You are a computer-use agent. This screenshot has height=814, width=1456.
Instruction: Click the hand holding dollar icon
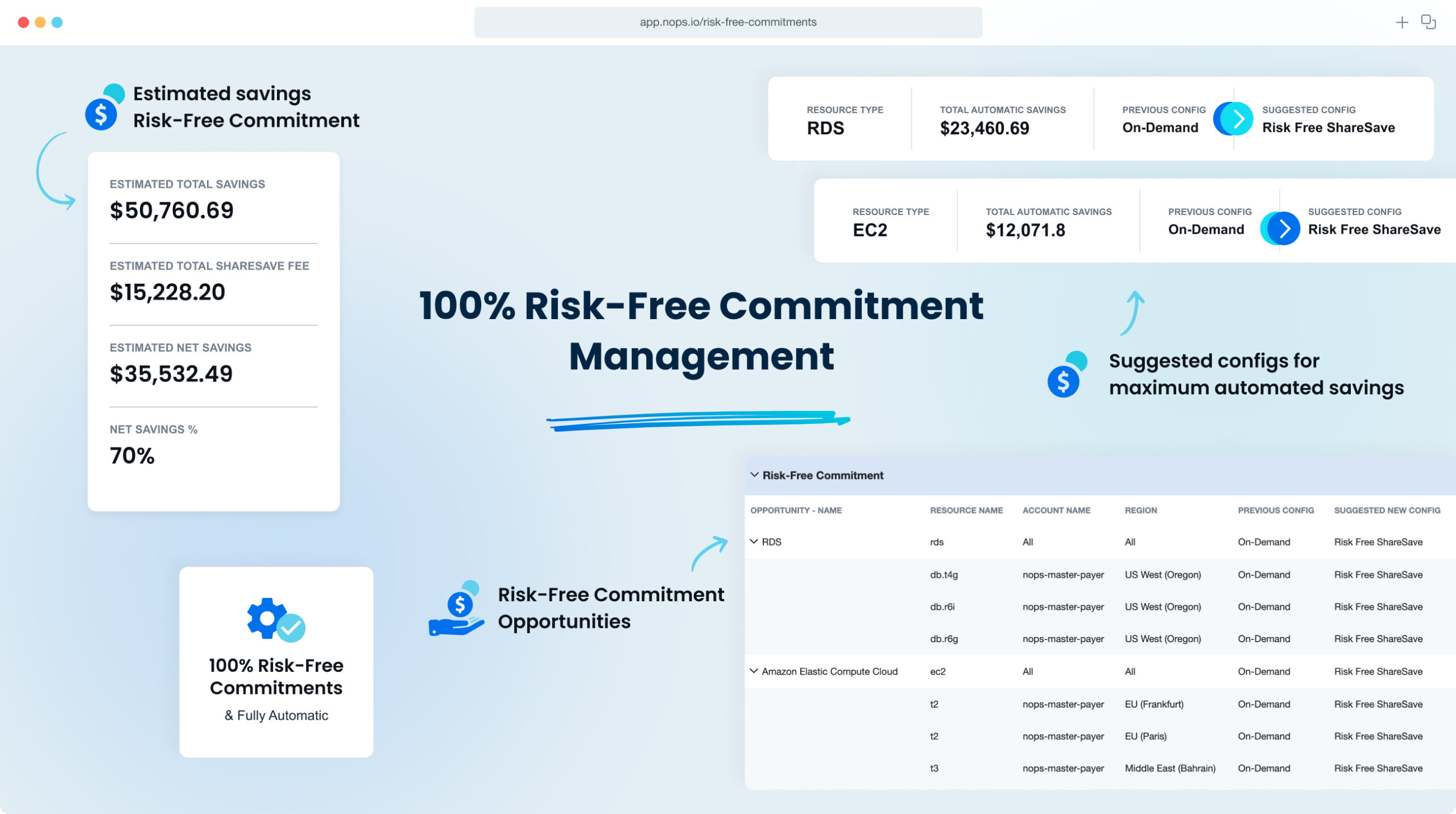click(456, 608)
